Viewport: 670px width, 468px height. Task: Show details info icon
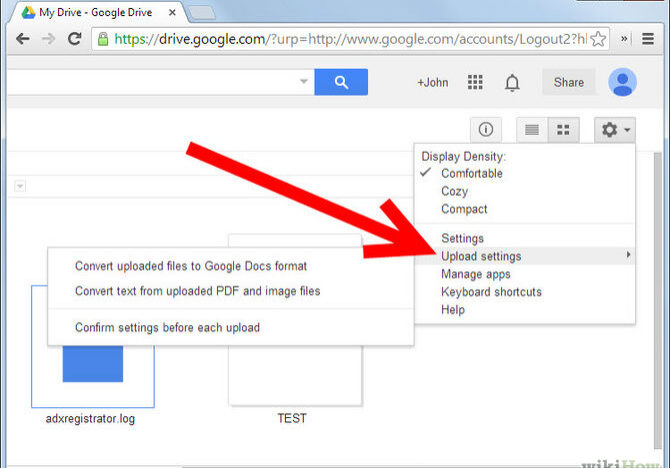[x=486, y=130]
